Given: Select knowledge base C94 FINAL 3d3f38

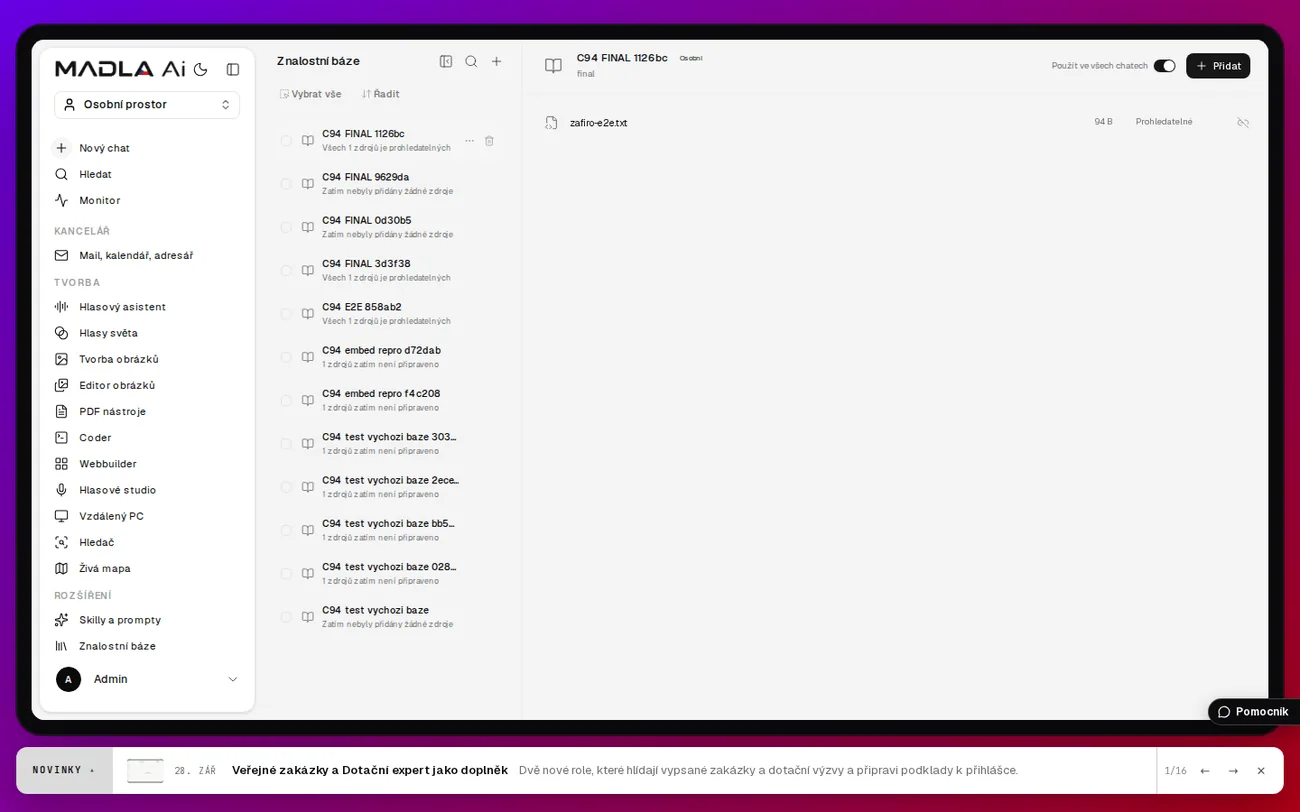Looking at the screenshot, I should [x=386, y=270].
